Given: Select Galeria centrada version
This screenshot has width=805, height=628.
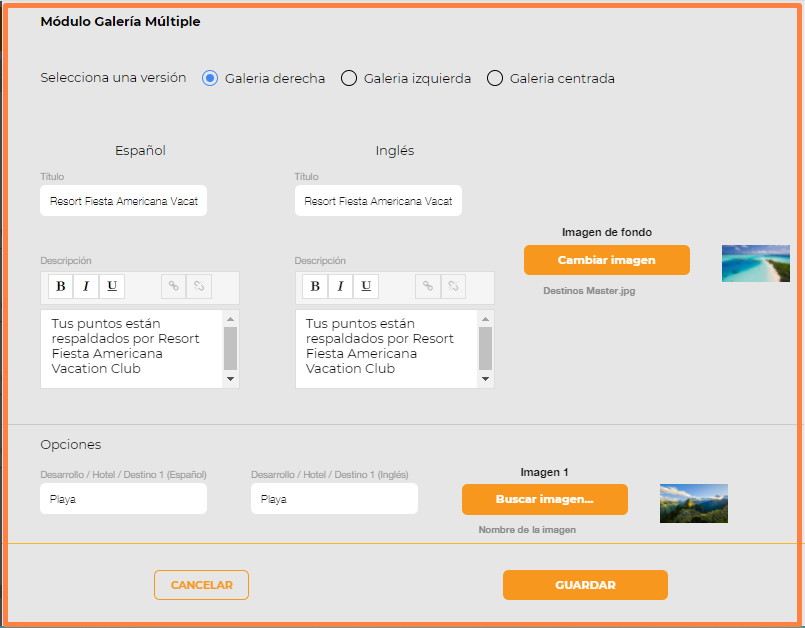Looking at the screenshot, I should click(x=495, y=78).
